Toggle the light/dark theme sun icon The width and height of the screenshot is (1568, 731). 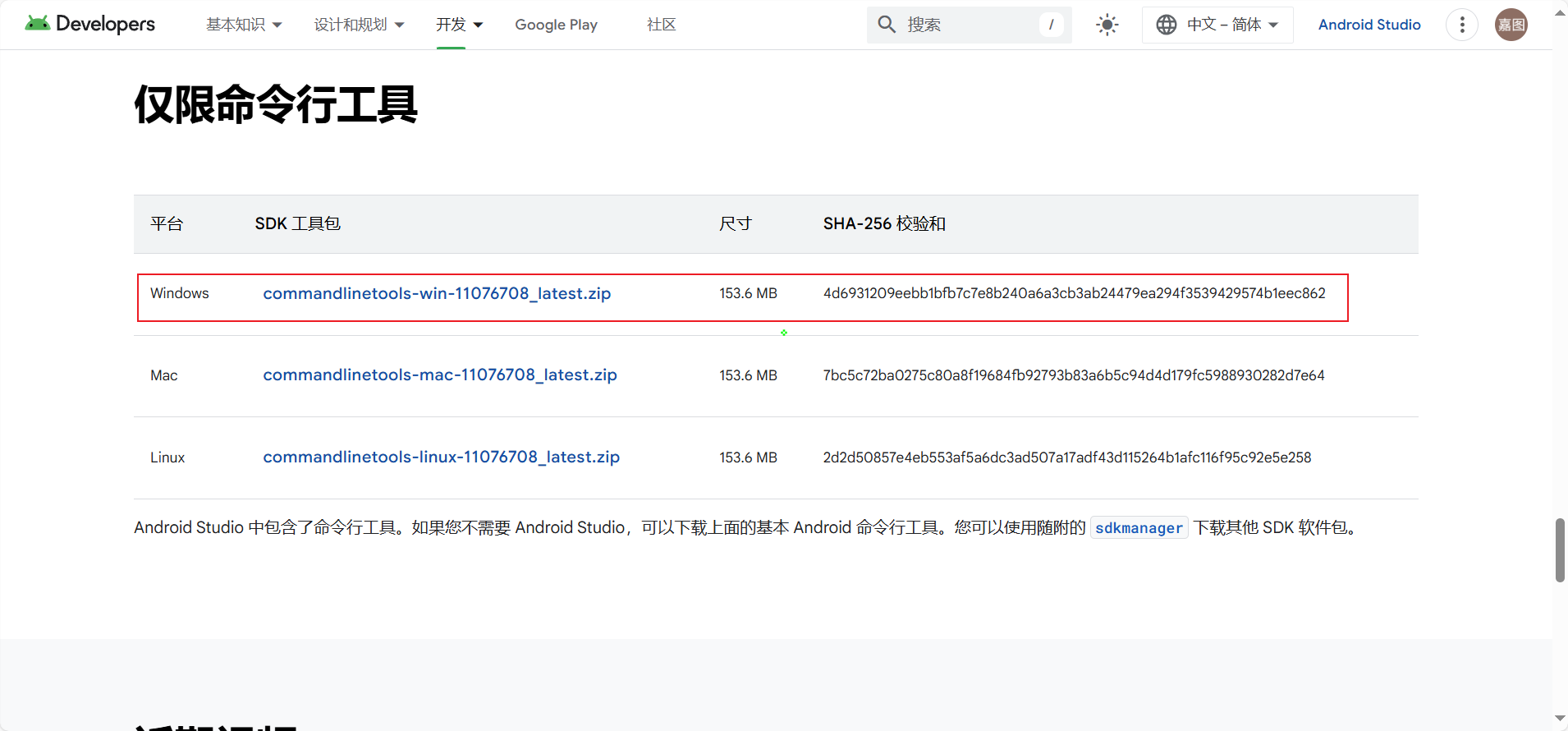coord(1107,25)
